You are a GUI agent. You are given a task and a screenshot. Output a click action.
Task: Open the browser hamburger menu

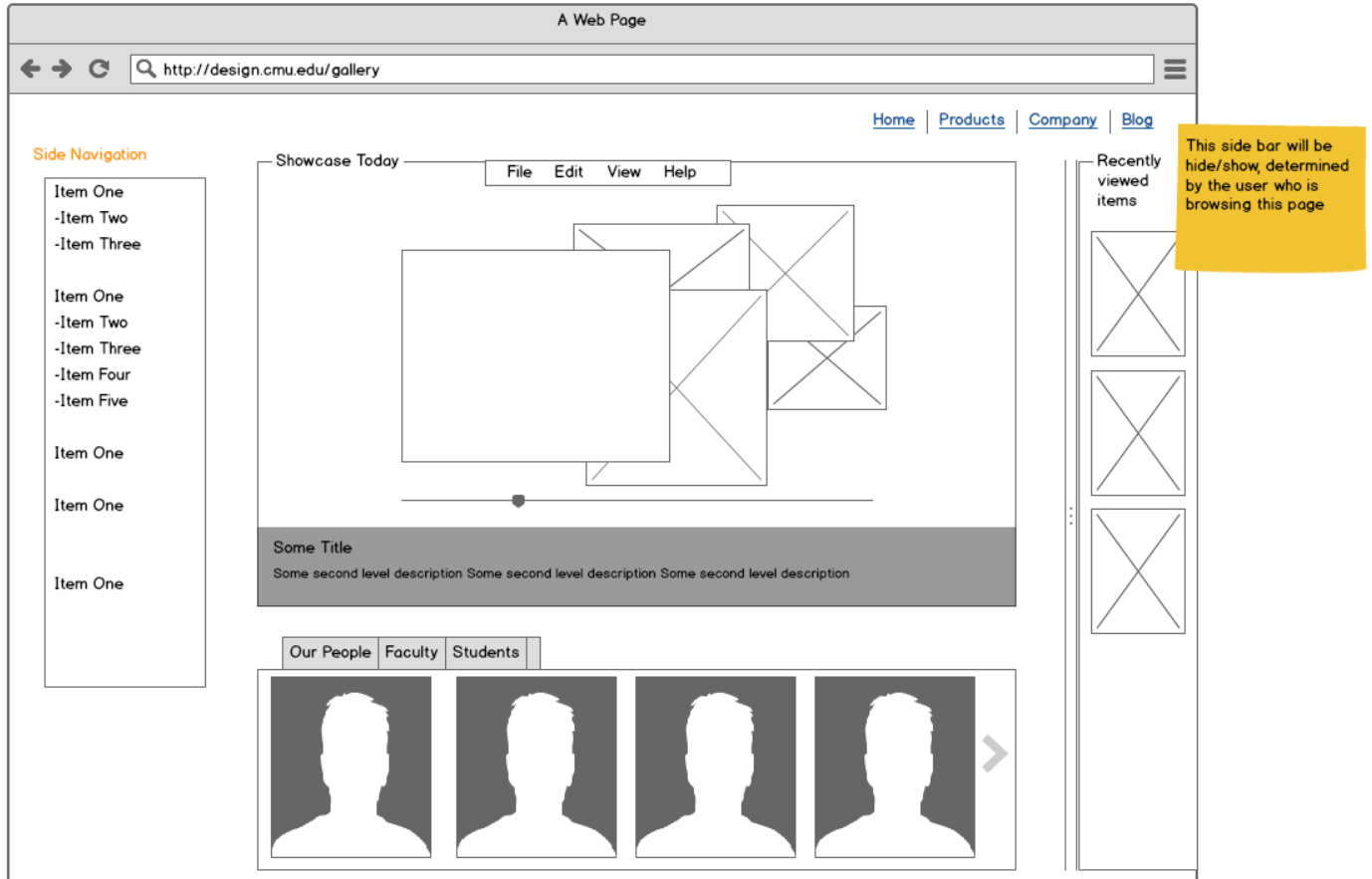(x=1175, y=69)
